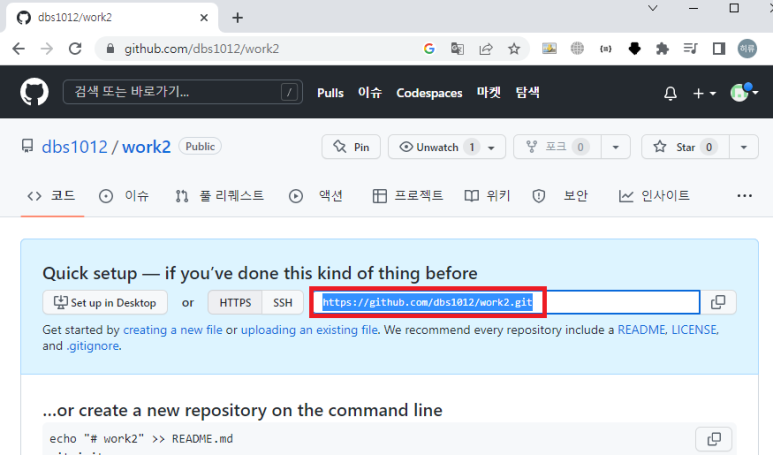Click the Public visibility badge

pyautogui.click(x=200, y=146)
